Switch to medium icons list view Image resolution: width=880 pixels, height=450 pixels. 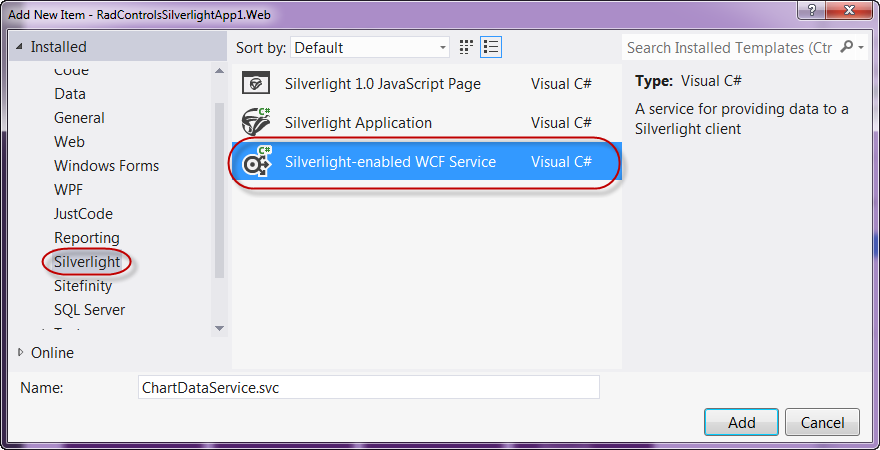491,47
